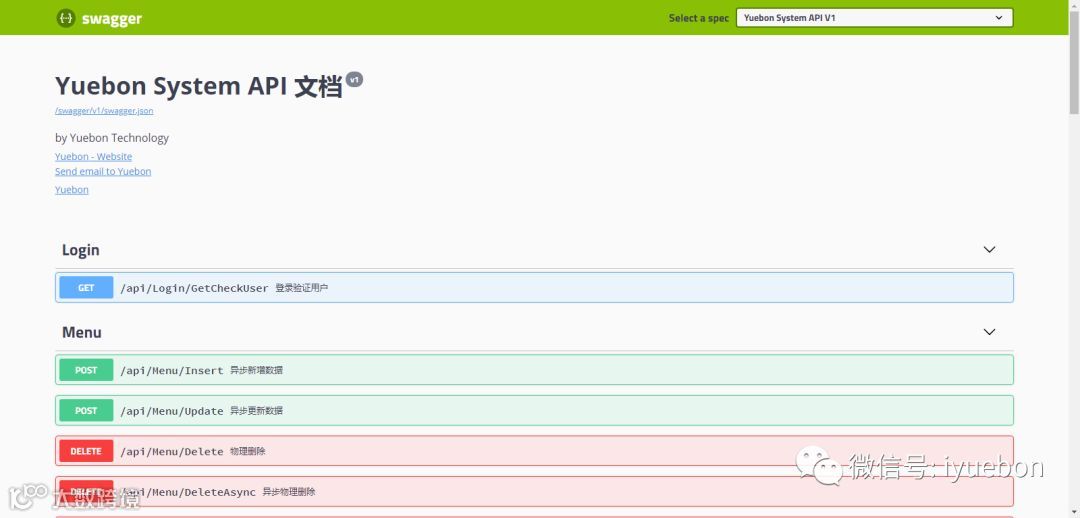Click the v1 version badge

354,80
